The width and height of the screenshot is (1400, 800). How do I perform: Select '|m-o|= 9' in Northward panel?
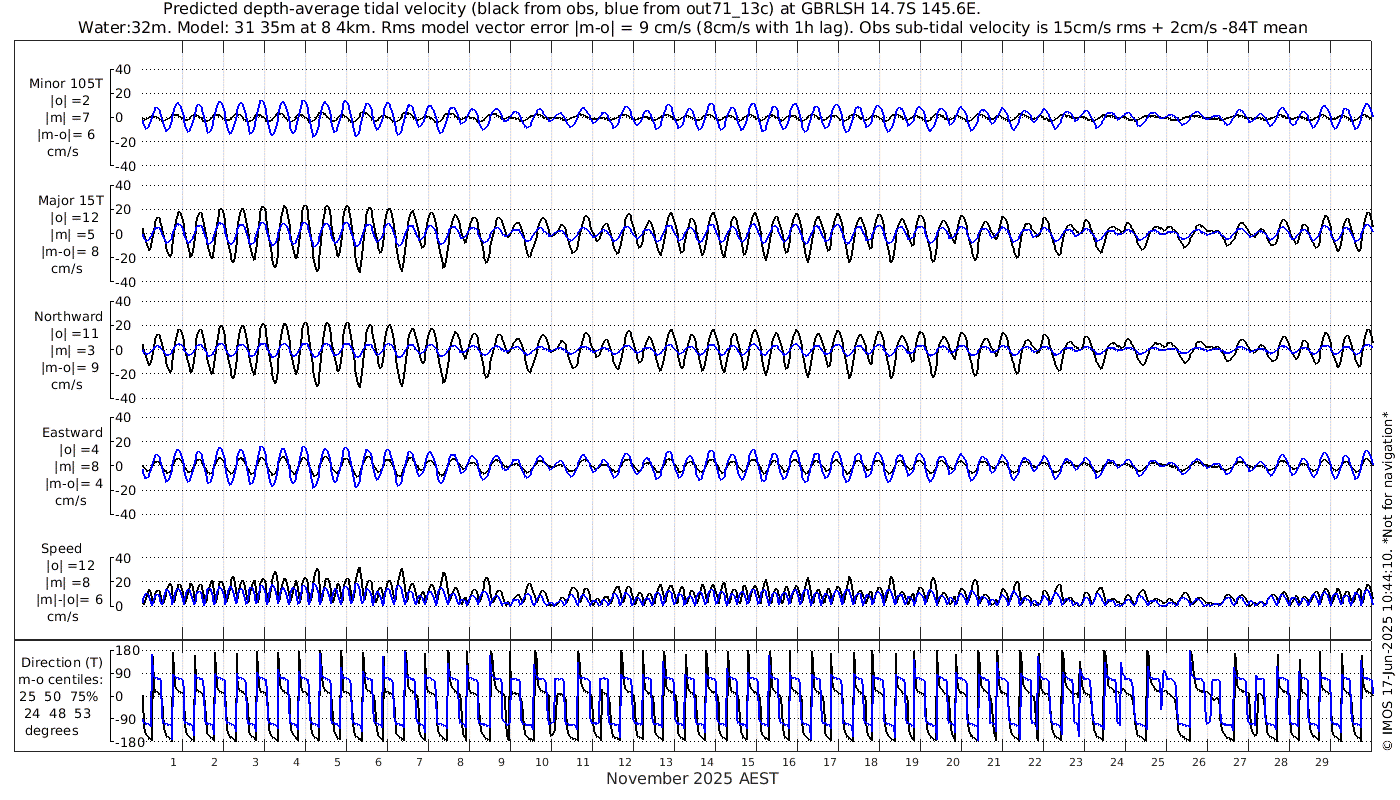pyautogui.click(x=70, y=367)
